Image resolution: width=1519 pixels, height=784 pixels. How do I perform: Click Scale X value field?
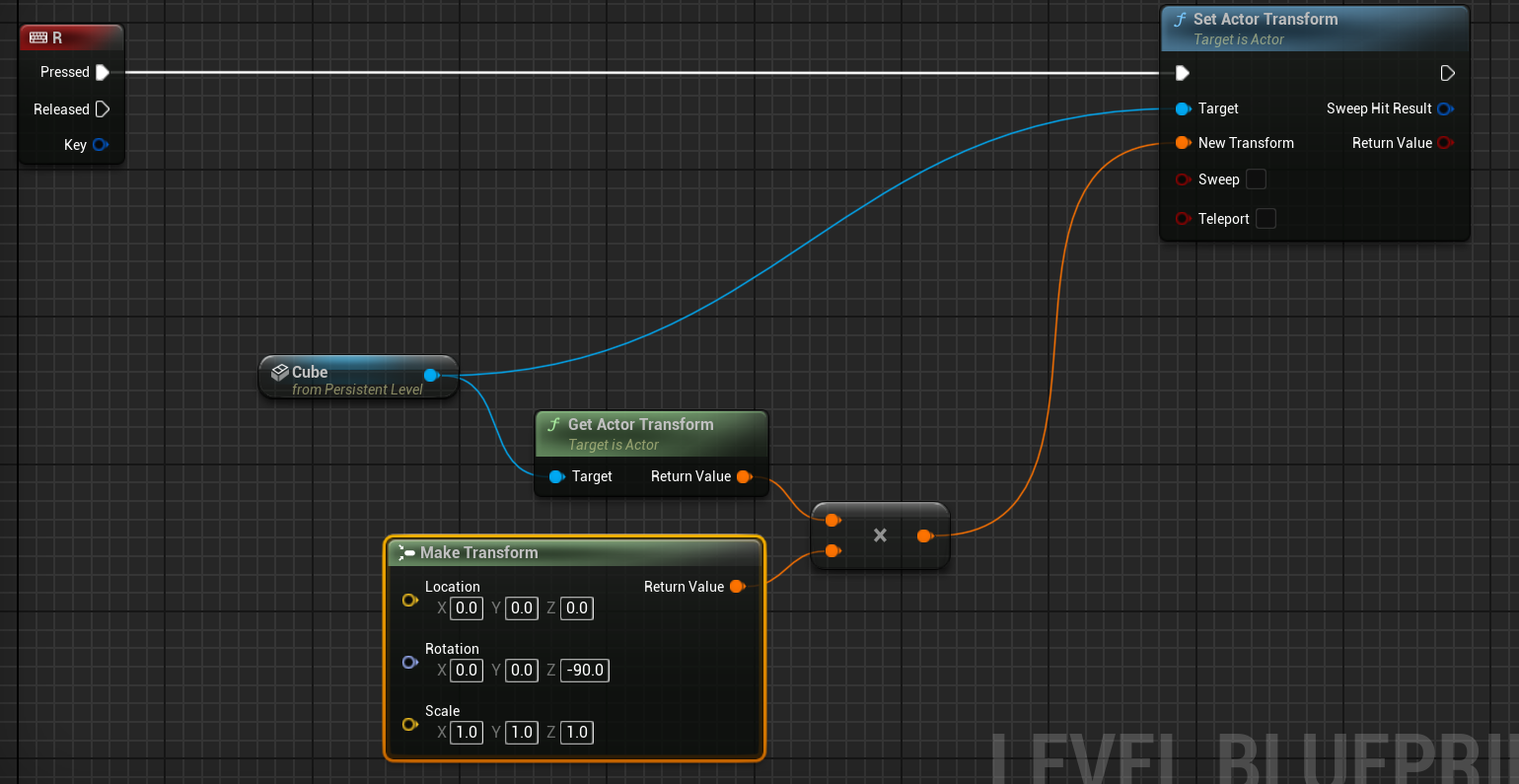coord(467,733)
